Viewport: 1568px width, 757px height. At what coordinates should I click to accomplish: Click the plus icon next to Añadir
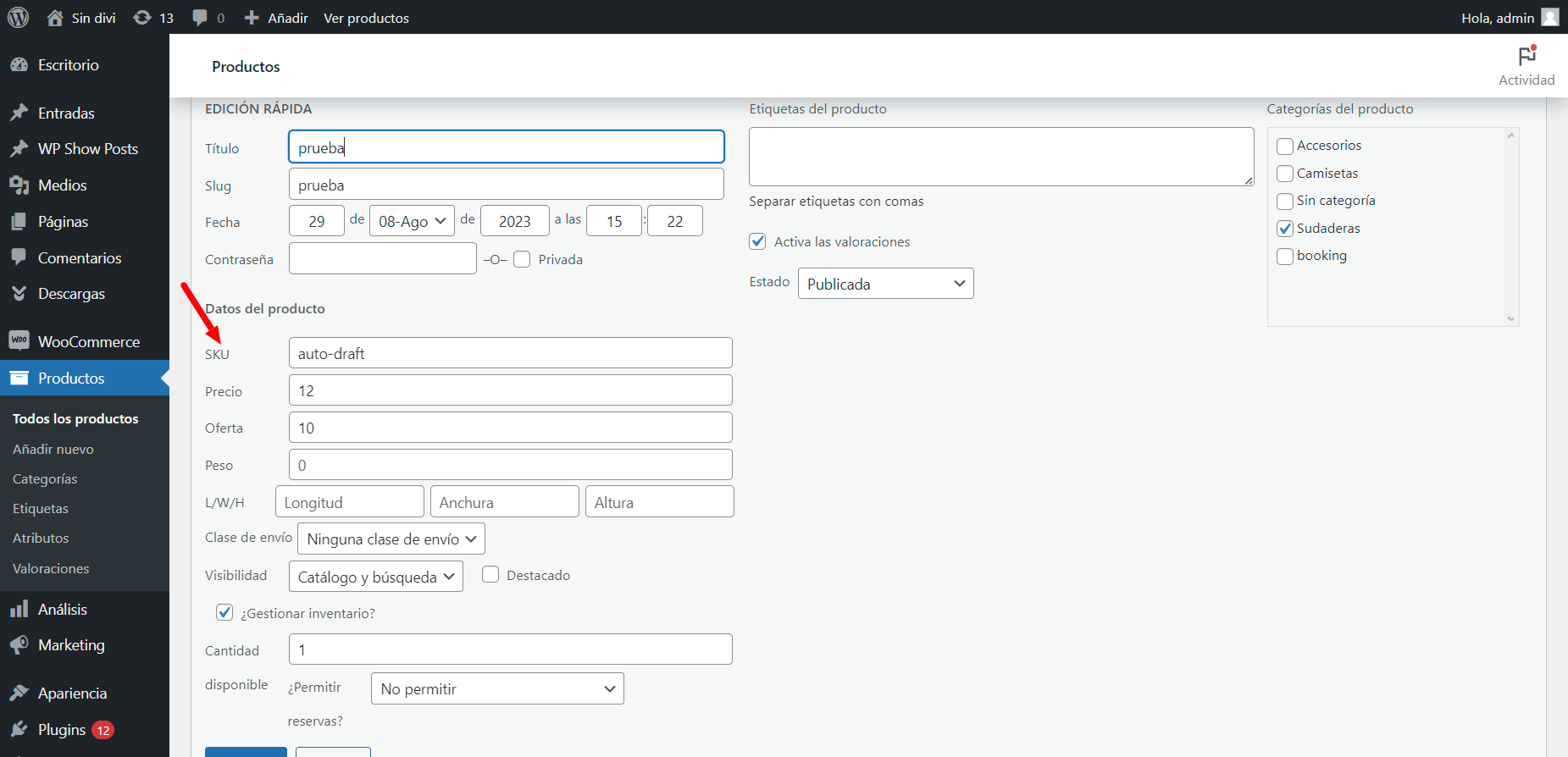click(252, 18)
